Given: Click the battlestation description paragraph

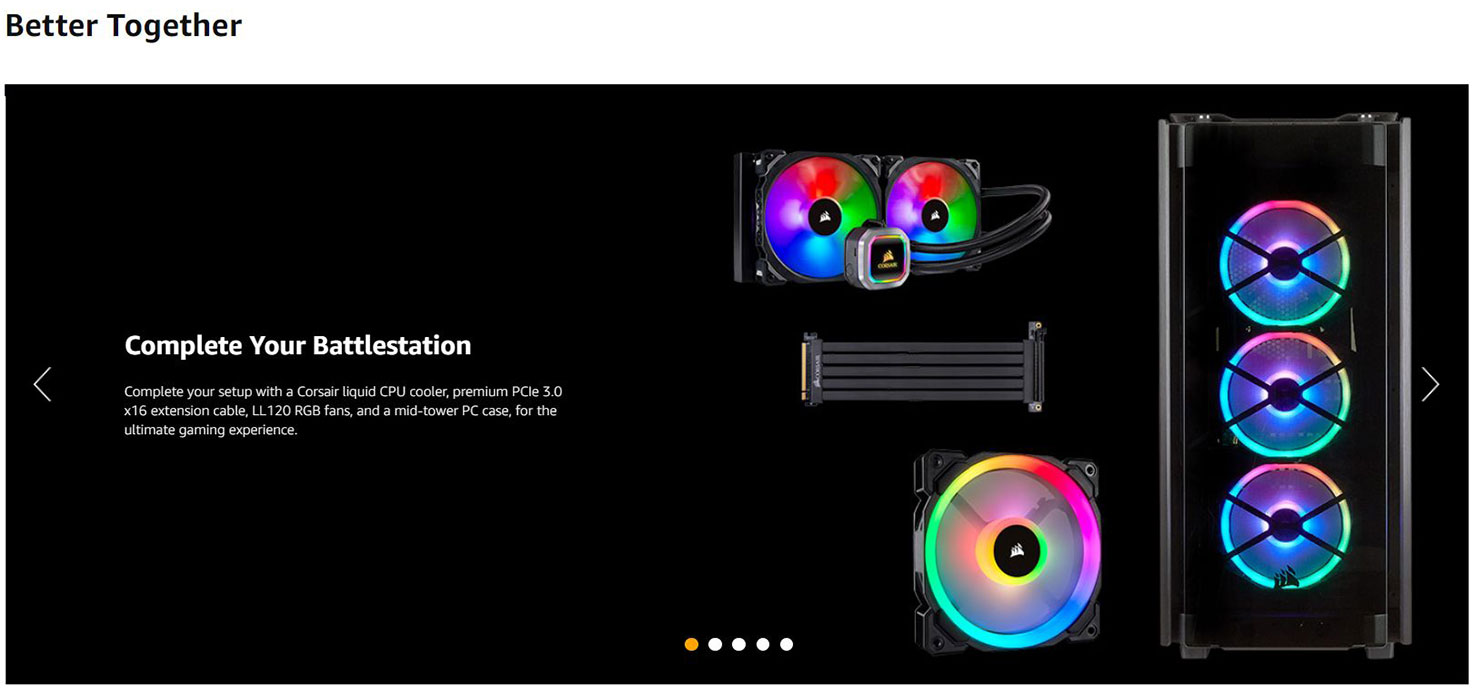Looking at the screenshot, I should 341,410.
